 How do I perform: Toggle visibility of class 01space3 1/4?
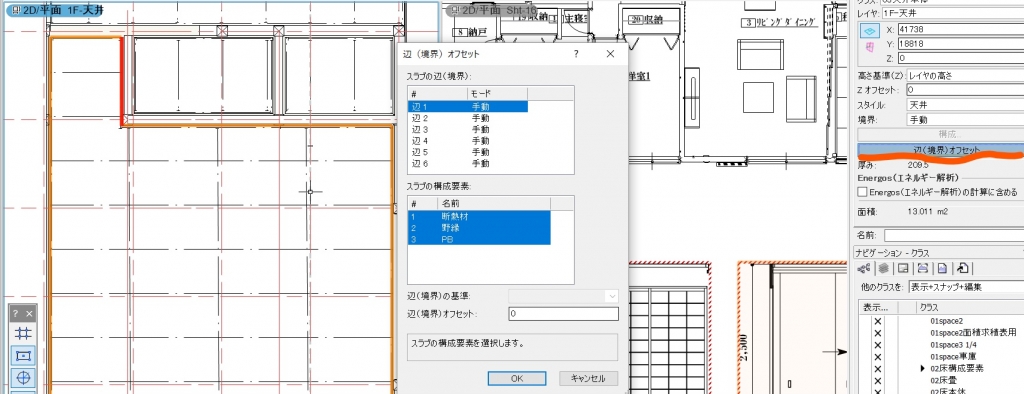tap(878, 345)
